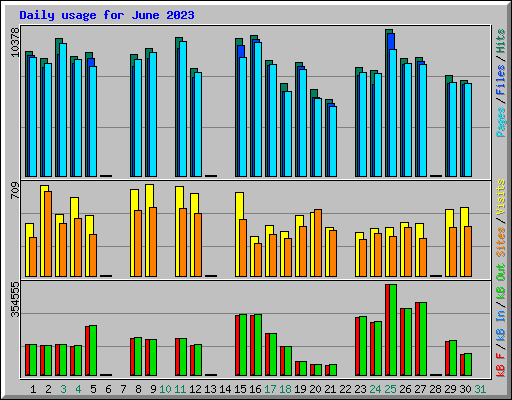The image size is (512, 400).
Task: Click day 1 on the x-axis
Action: pyautogui.click(x=33, y=389)
